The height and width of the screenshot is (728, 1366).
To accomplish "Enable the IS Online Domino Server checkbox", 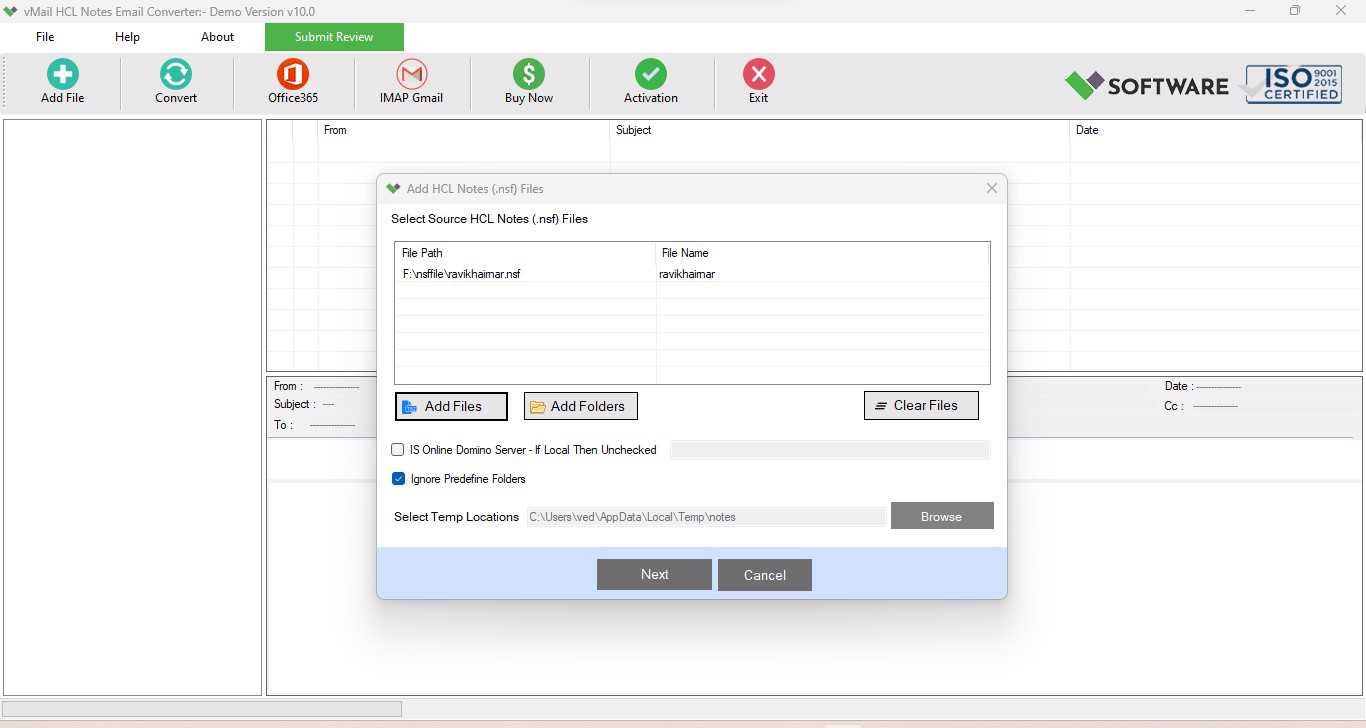I will click(x=398, y=450).
